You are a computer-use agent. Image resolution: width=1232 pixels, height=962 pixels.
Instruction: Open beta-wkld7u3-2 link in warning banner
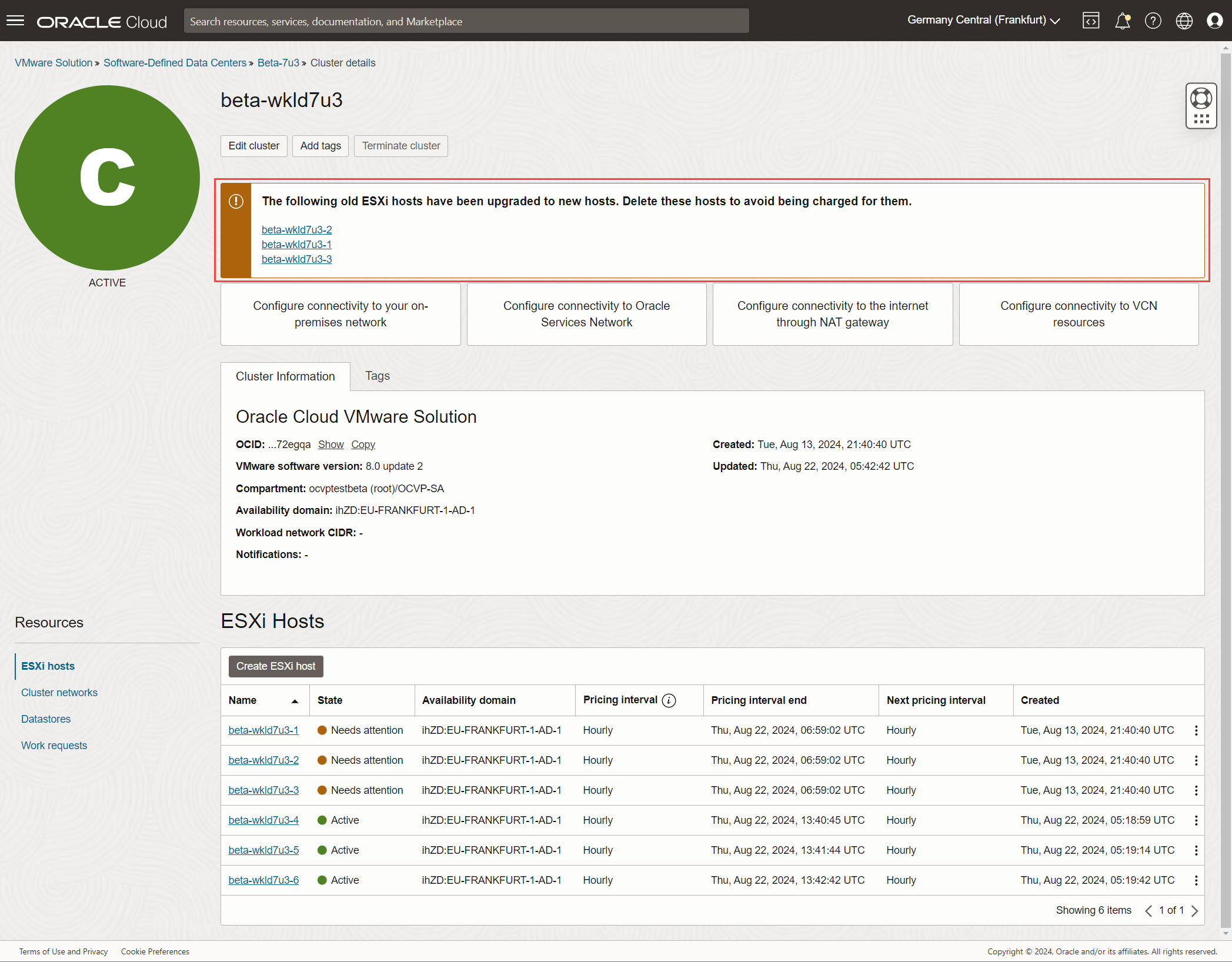(296, 230)
